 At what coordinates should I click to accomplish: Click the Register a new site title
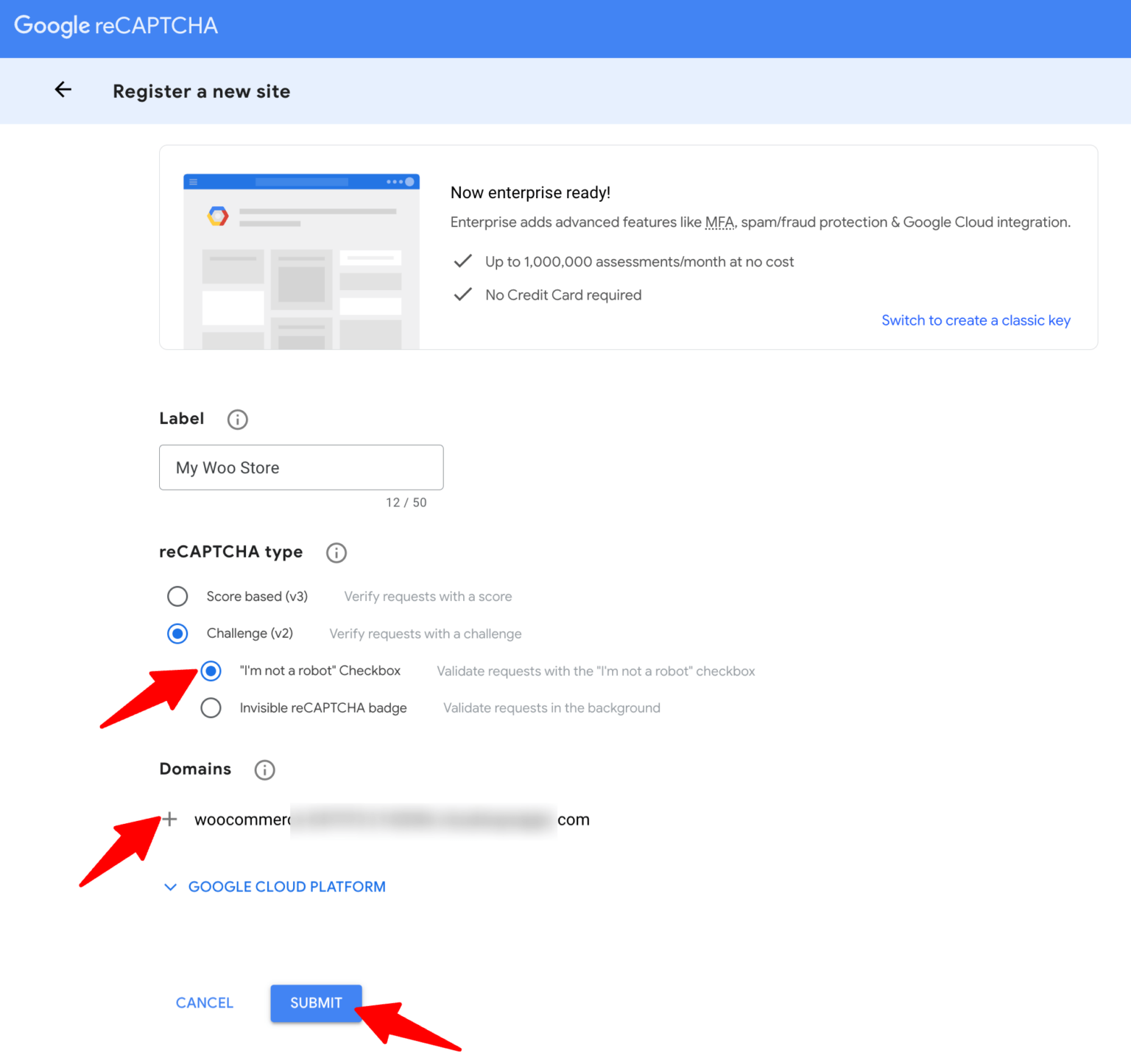[x=201, y=91]
